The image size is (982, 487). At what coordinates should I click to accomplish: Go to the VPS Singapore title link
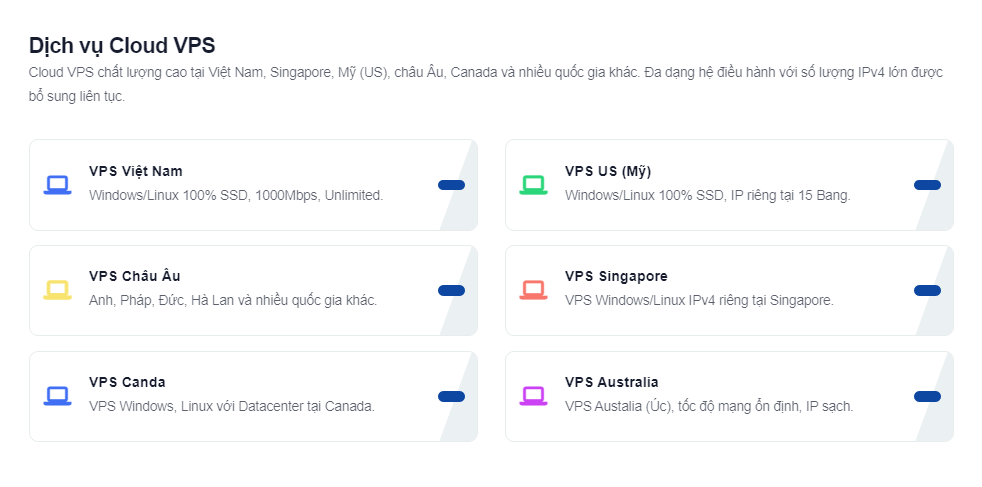coord(616,276)
